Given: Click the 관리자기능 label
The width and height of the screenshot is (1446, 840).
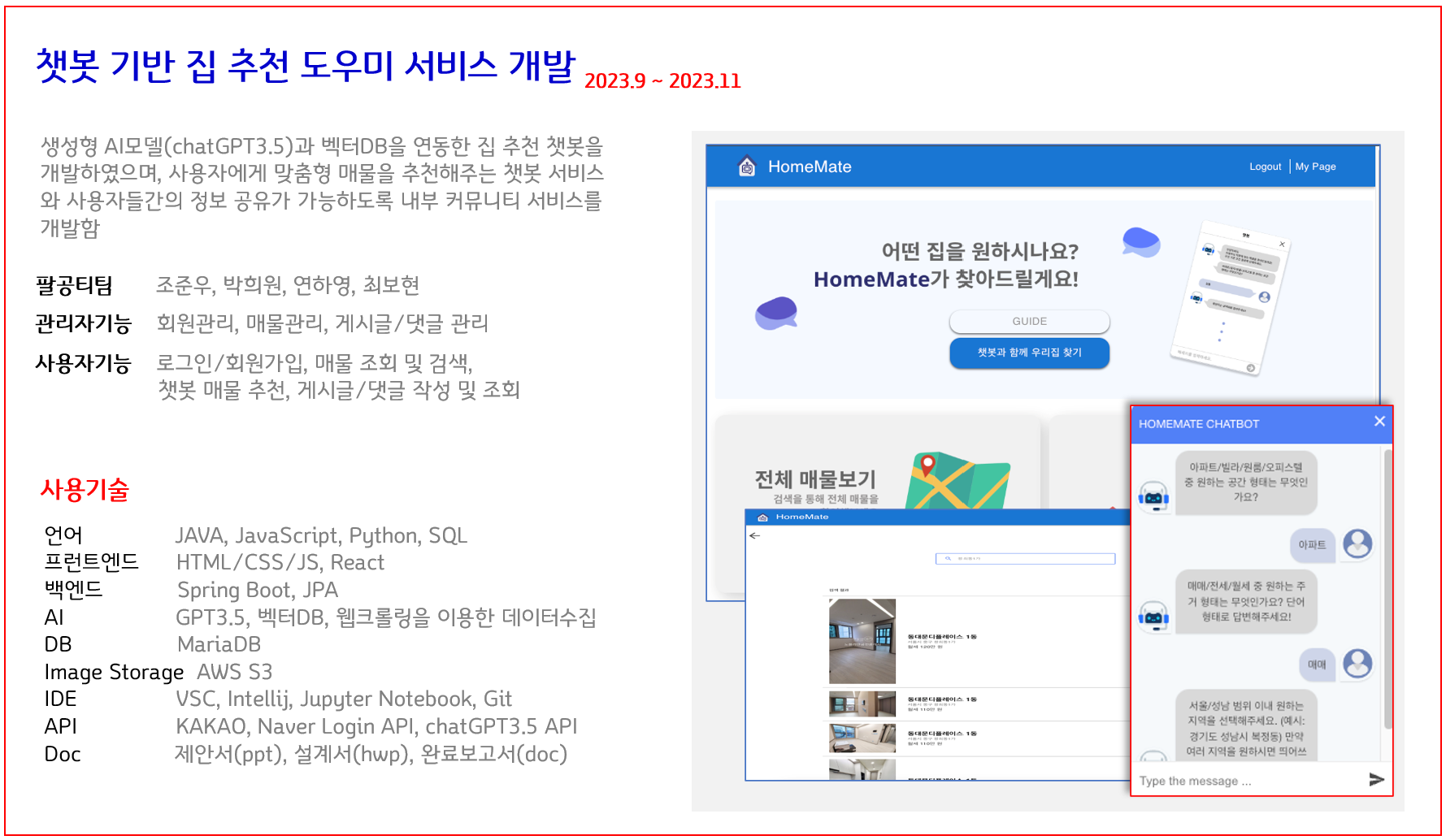Looking at the screenshot, I should (x=83, y=323).
